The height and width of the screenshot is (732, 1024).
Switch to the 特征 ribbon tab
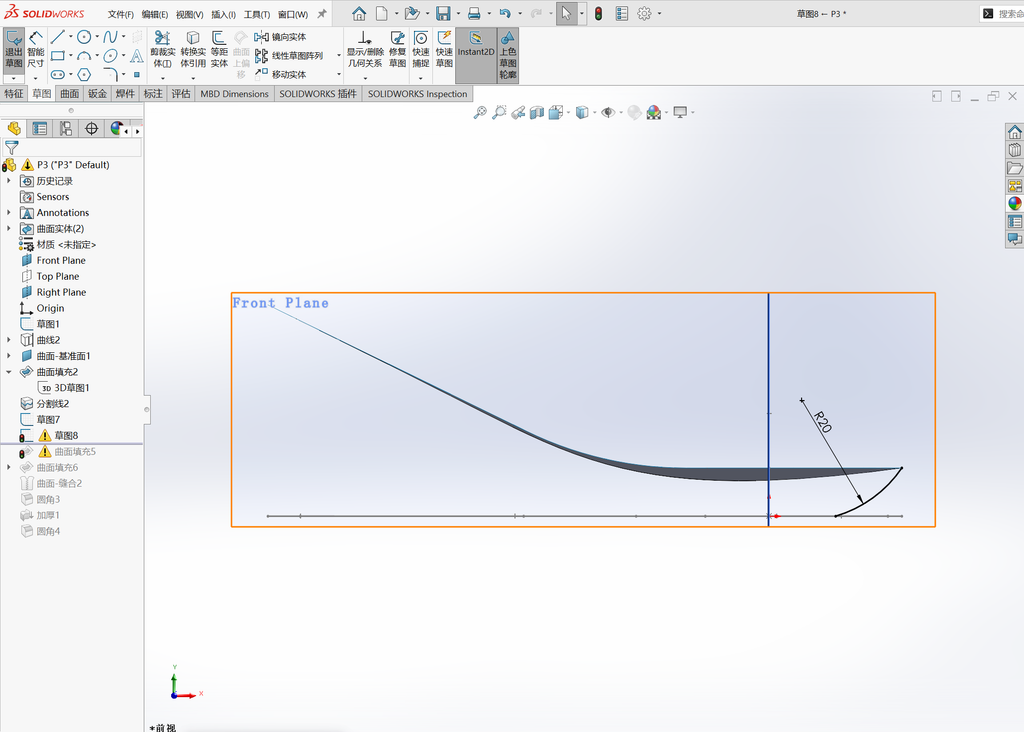point(14,93)
